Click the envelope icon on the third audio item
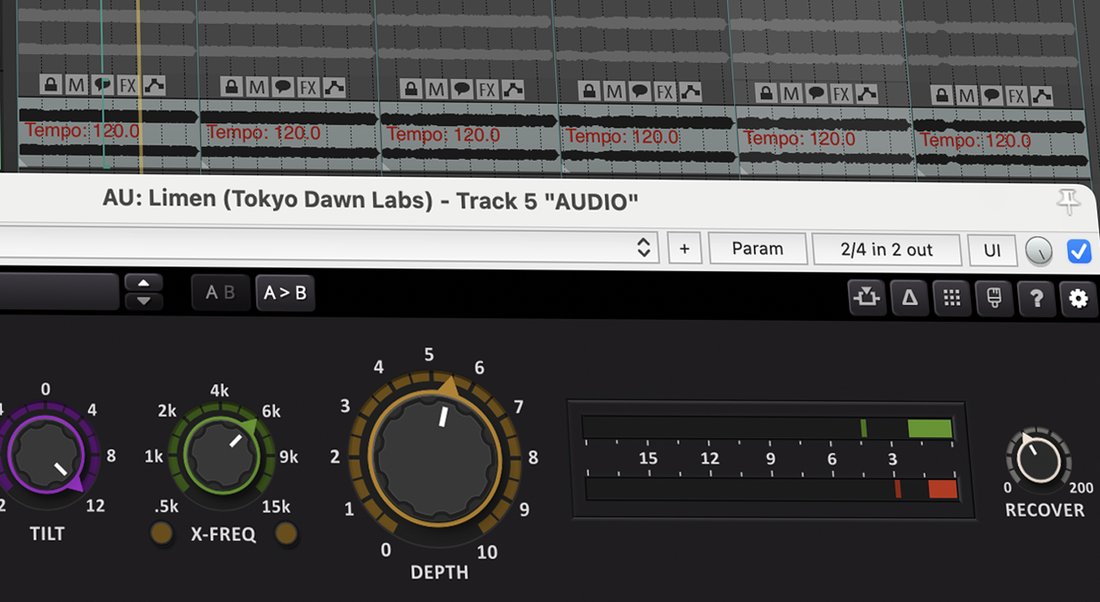This screenshot has height=602, width=1100. click(x=514, y=89)
